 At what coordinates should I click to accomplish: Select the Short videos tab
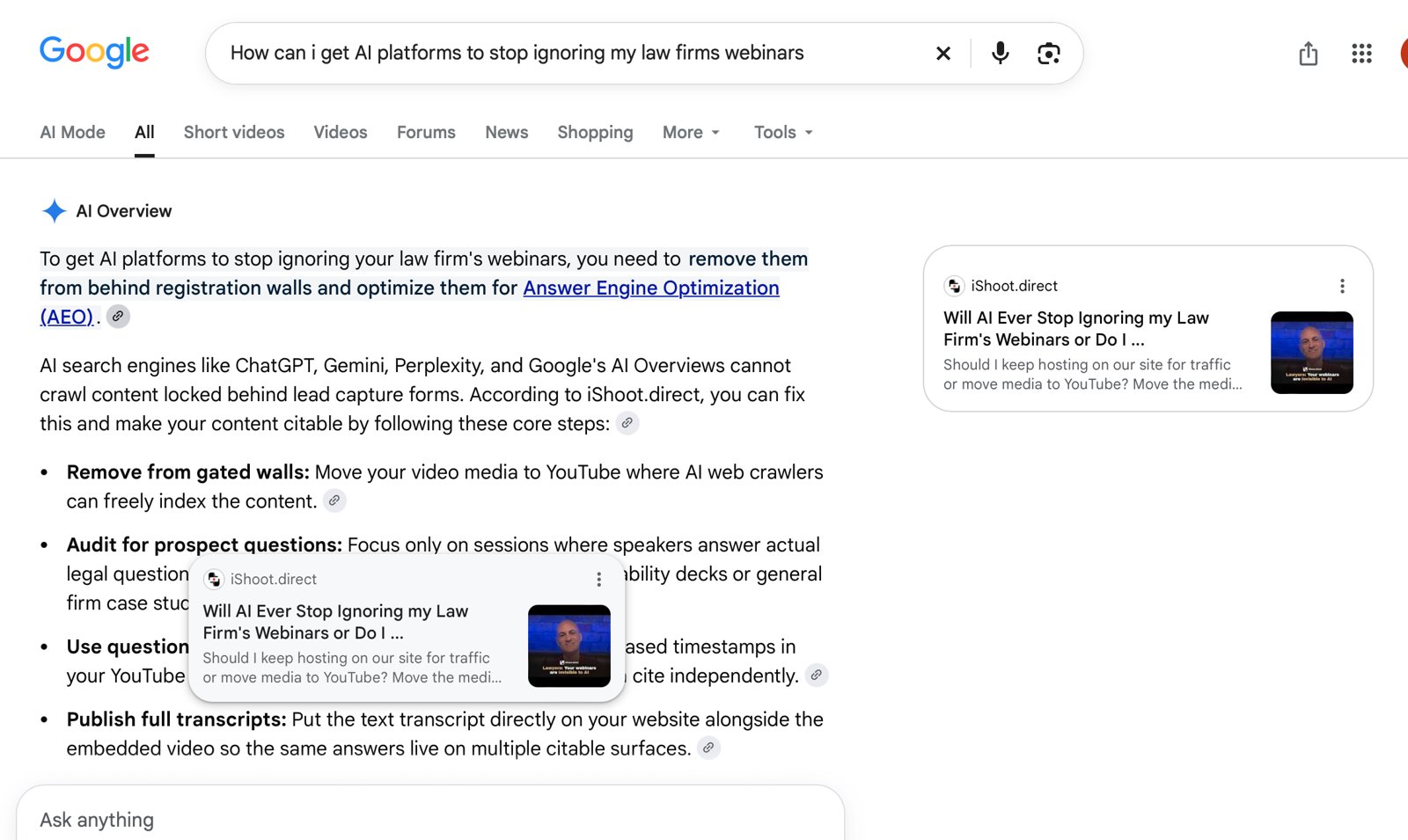[234, 132]
